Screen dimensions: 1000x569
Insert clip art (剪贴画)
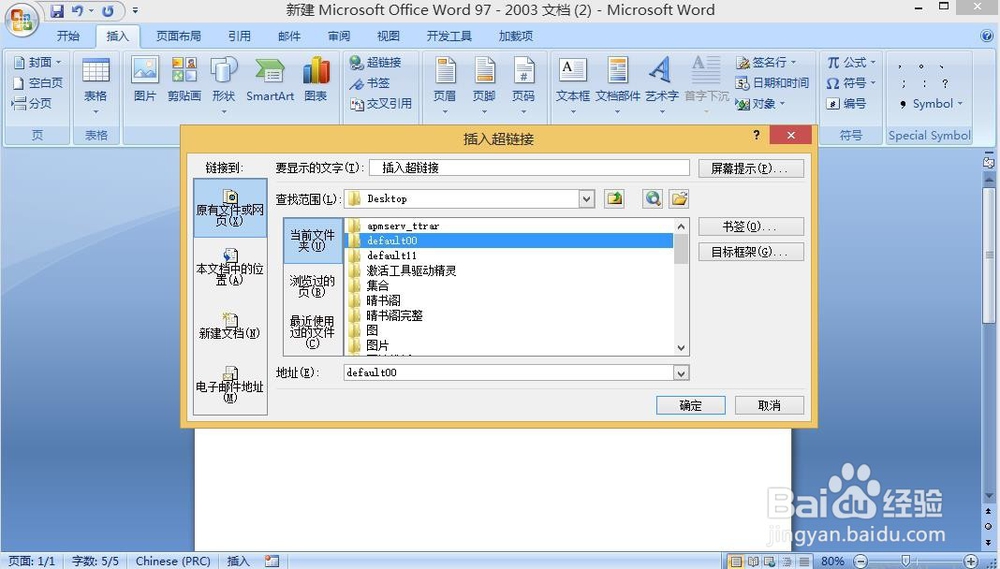184,80
